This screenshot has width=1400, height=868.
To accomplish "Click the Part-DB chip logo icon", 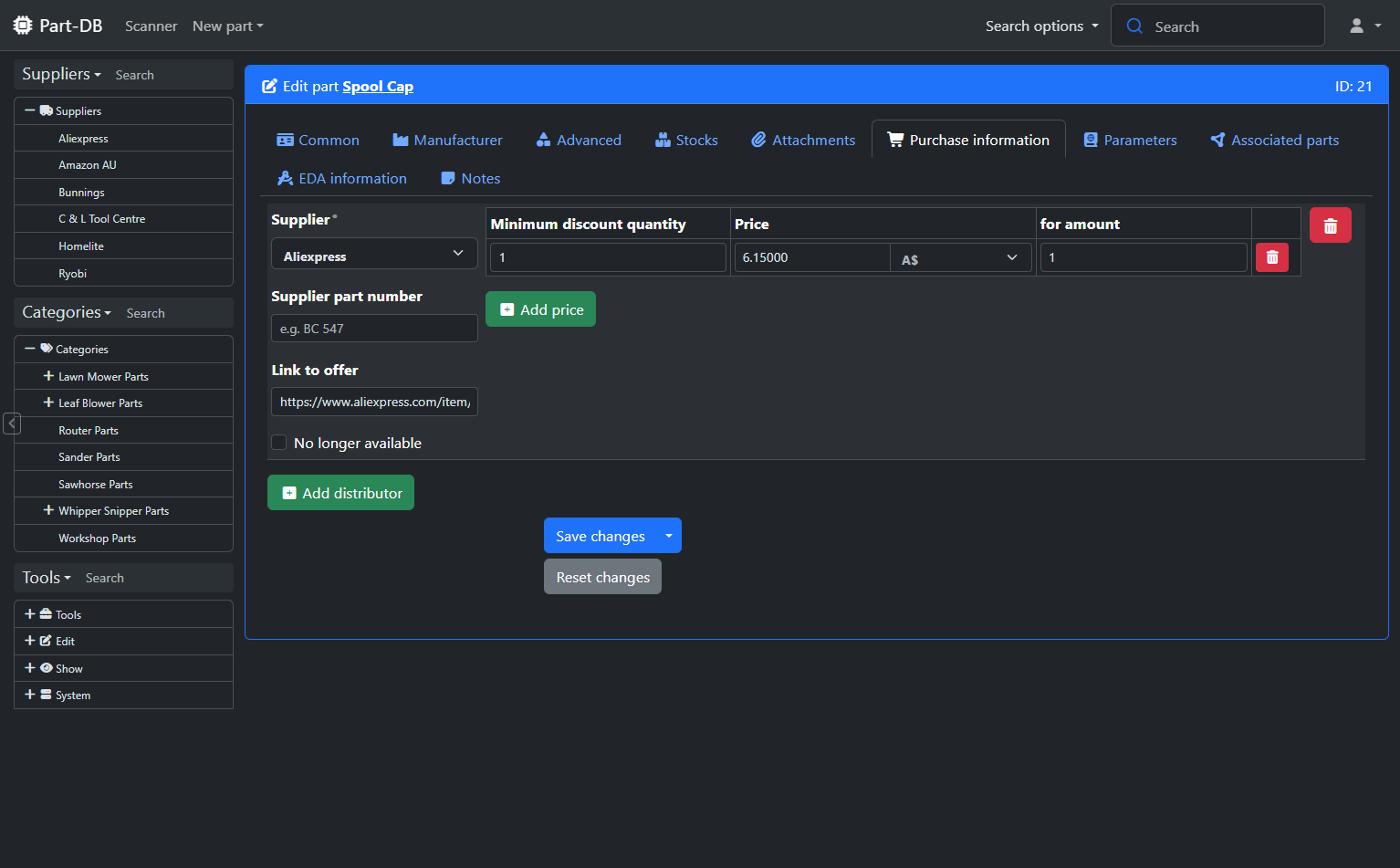I will pos(23,26).
